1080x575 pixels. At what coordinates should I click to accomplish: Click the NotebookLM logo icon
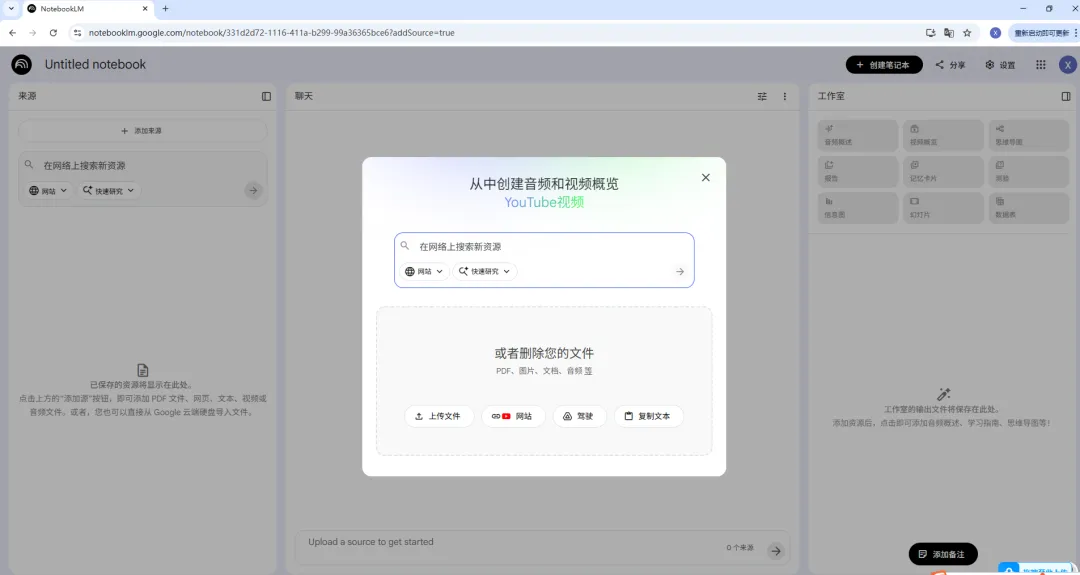click(21, 65)
